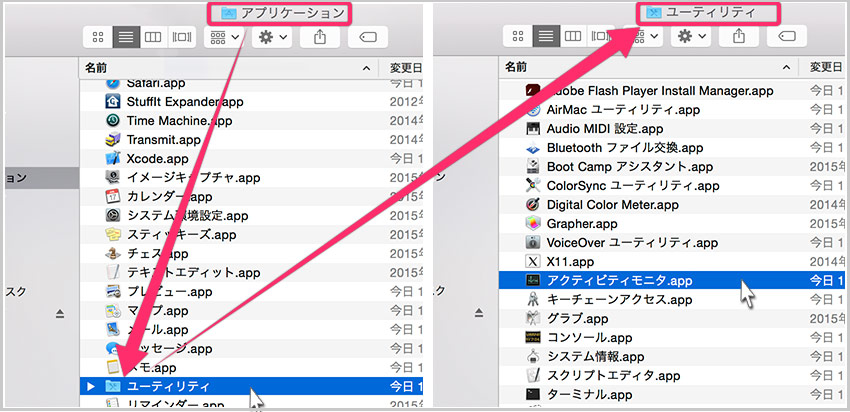The image size is (850, 412).
Task: Select Bluetooth ファイル交換.app icon
Action: point(533,147)
